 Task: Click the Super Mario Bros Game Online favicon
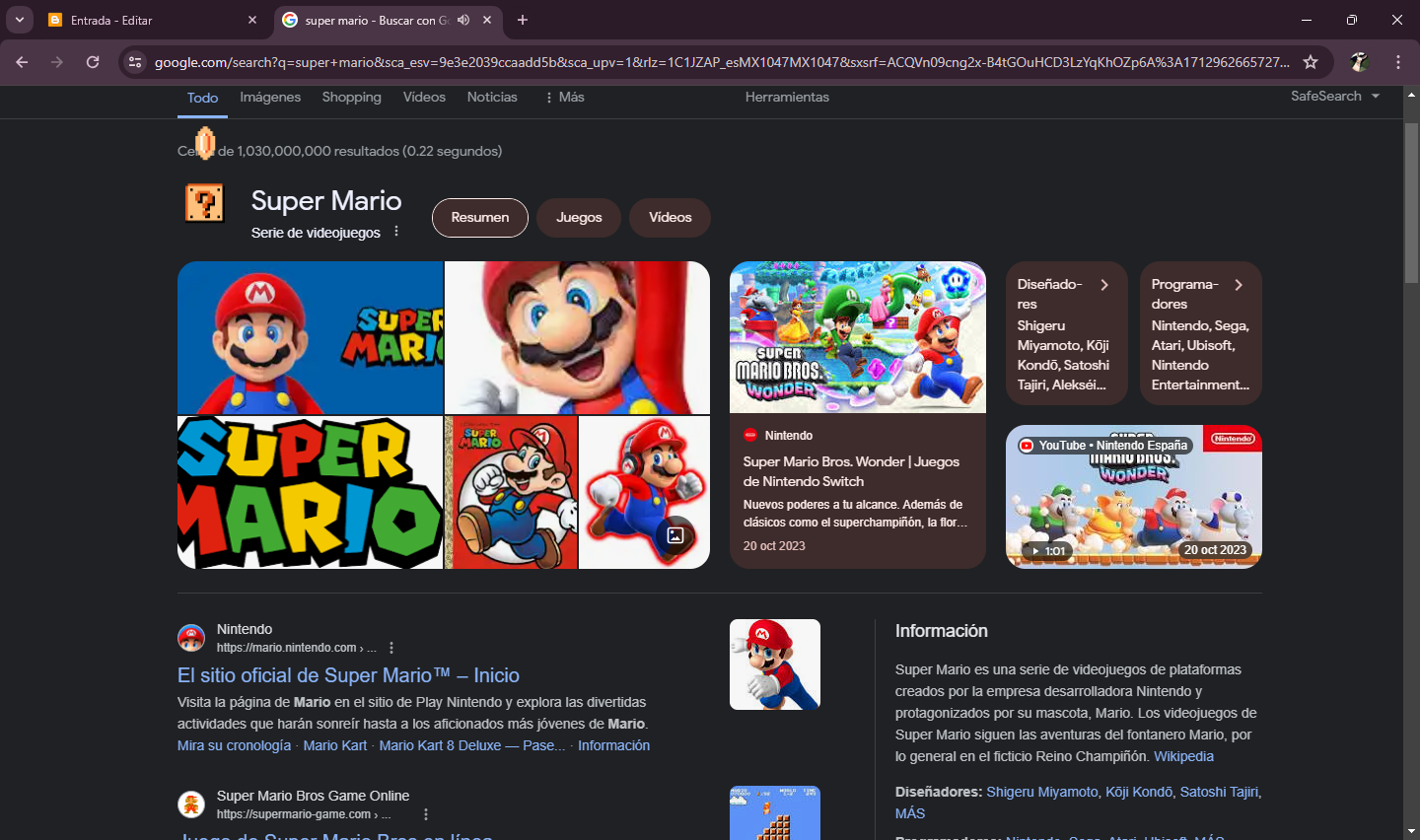[191, 805]
